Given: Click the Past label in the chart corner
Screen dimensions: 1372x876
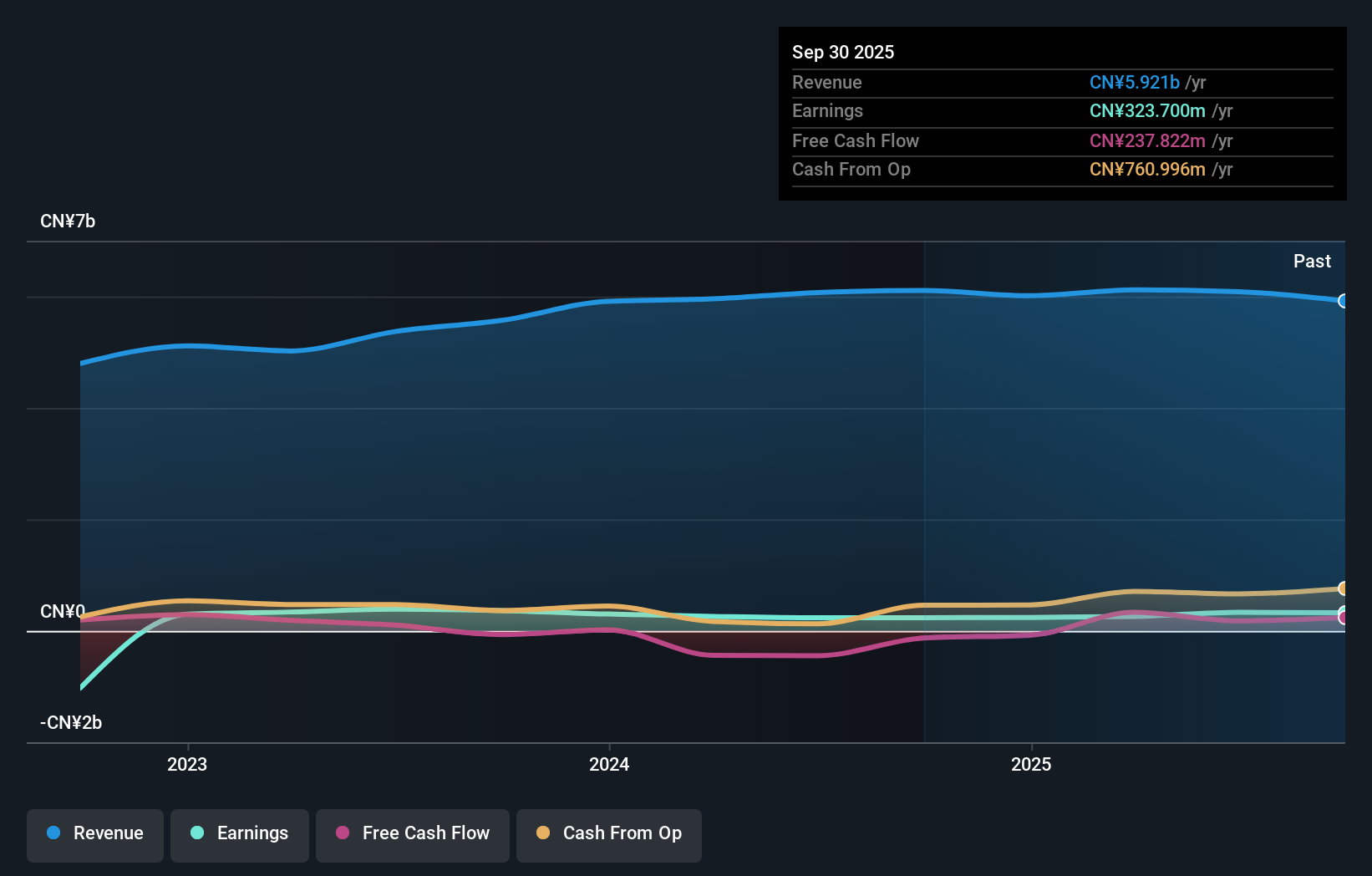Looking at the screenshot, I should (x=1312, y=261).
